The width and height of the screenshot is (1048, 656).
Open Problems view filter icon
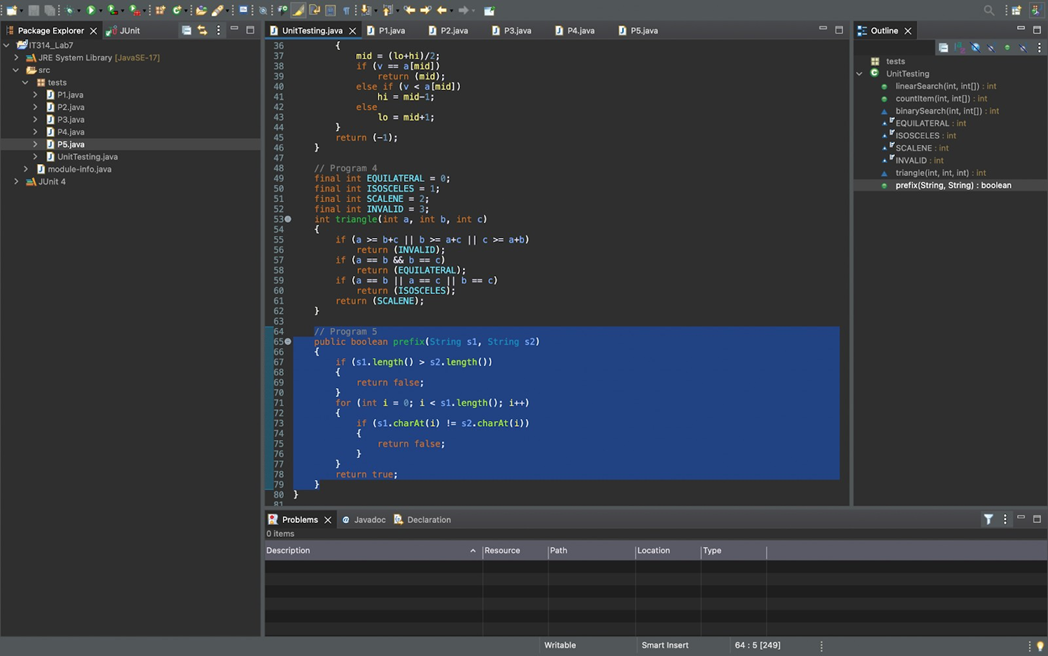pyautogui.click(x=989, y=519)
